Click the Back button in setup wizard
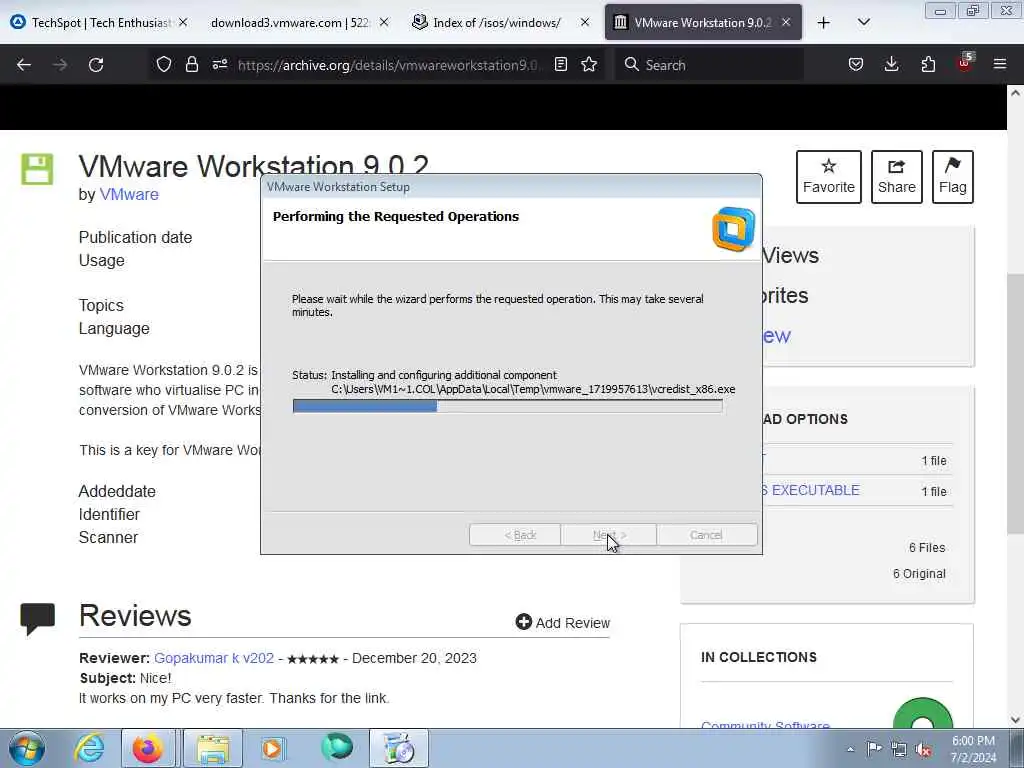Image resolution: width=1024 pixels, height=768 pixels. tap(515, 535)
